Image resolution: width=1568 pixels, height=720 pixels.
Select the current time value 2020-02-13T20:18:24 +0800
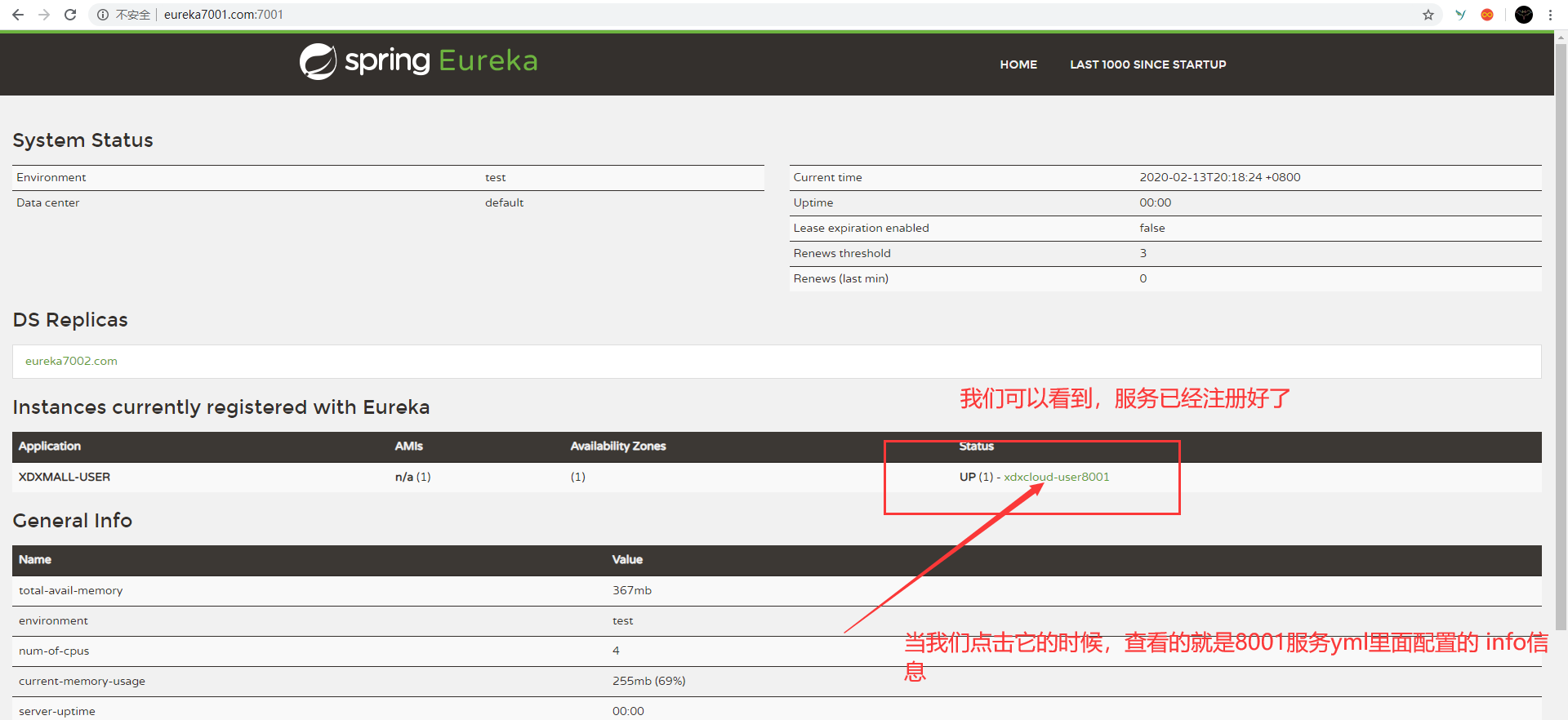click(x=1220, y=177)
